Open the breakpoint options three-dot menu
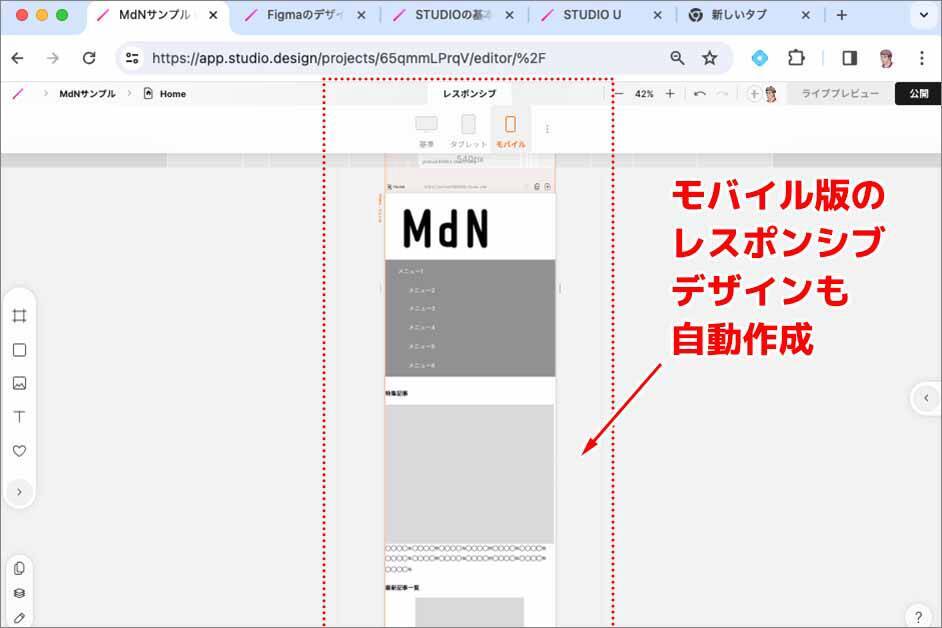 [x=547, y=129]
